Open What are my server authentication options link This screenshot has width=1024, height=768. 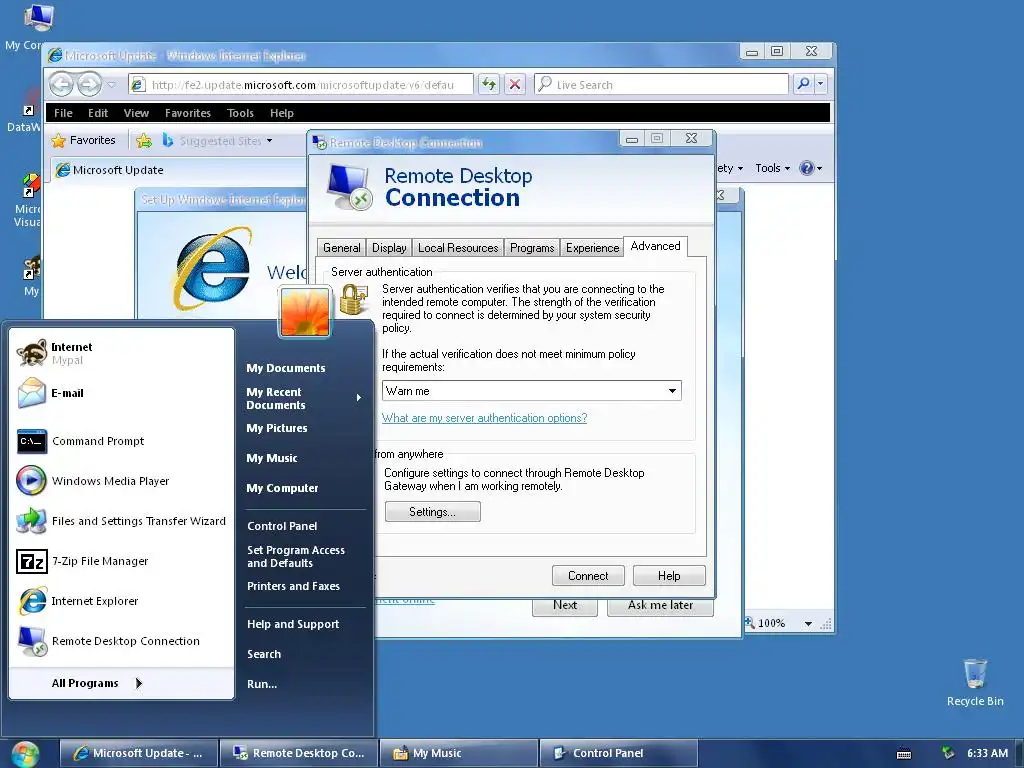pyautogui.click(x=484, y=418)
